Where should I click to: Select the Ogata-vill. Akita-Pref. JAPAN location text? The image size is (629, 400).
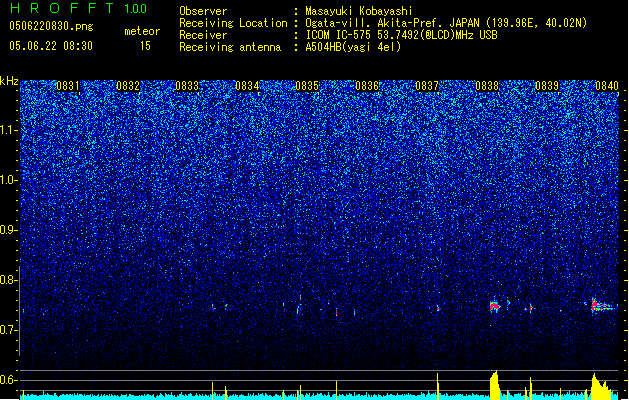(x=446, y=23)
